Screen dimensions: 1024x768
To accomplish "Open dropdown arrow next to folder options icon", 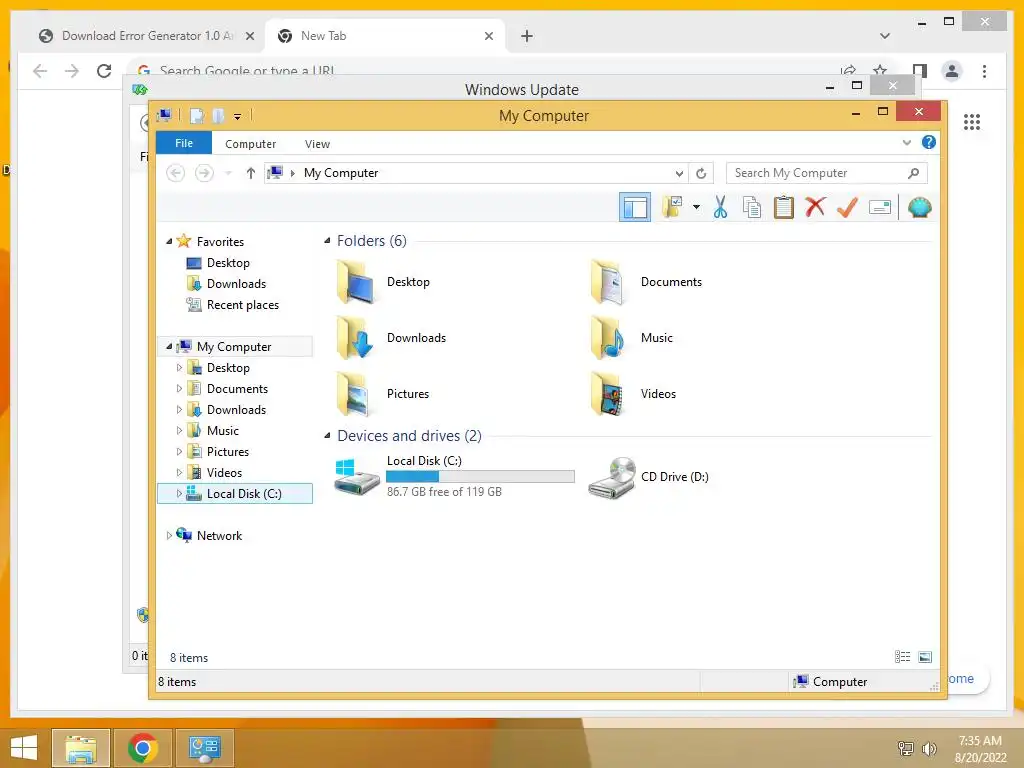I will (696, 208).
